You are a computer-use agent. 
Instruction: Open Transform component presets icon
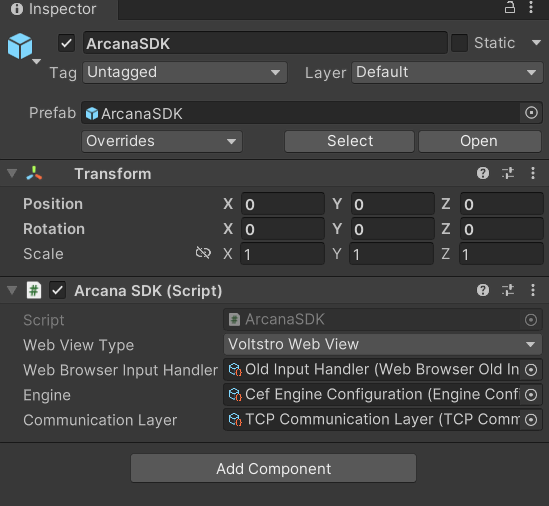click(508, 173)
